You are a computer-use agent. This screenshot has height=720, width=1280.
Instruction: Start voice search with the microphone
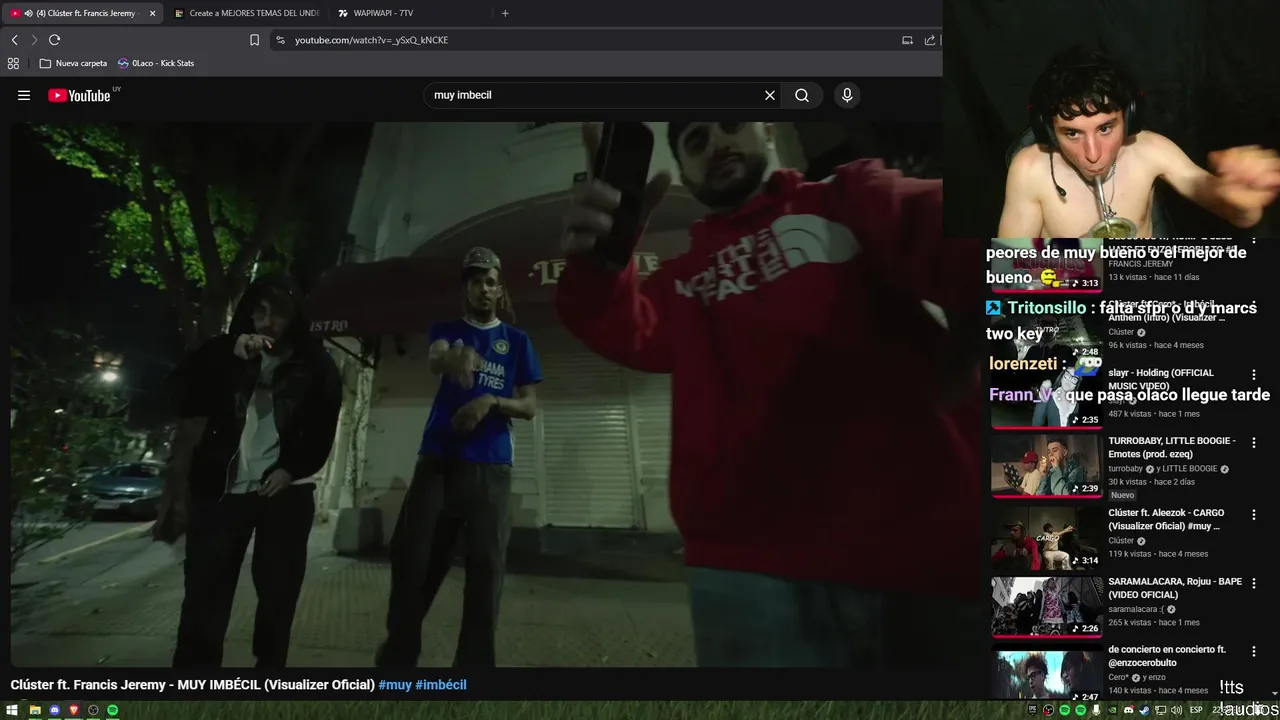tap(847, 95)
